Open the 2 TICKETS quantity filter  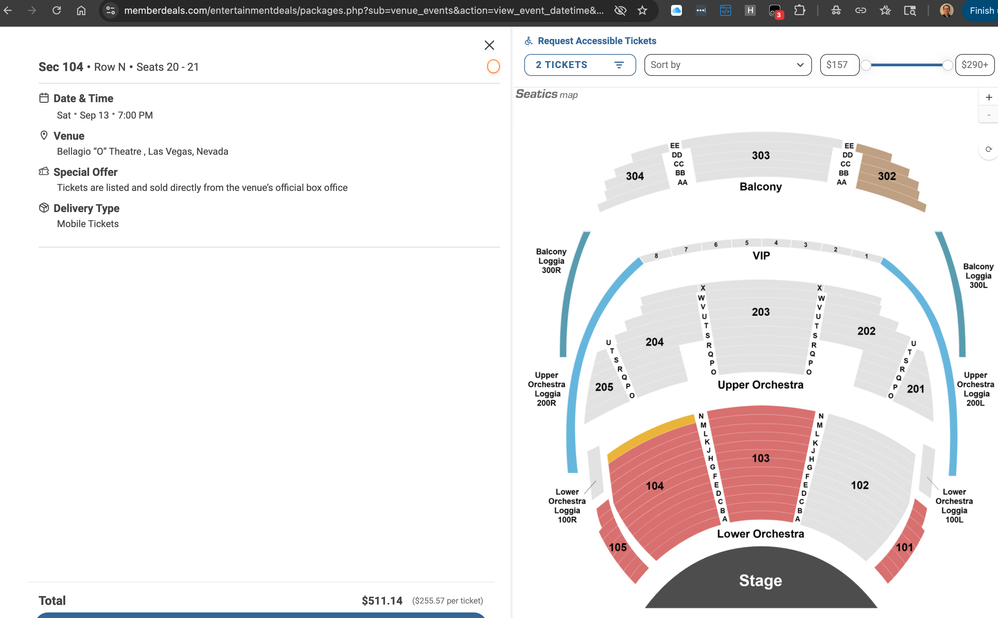point(580,65)
